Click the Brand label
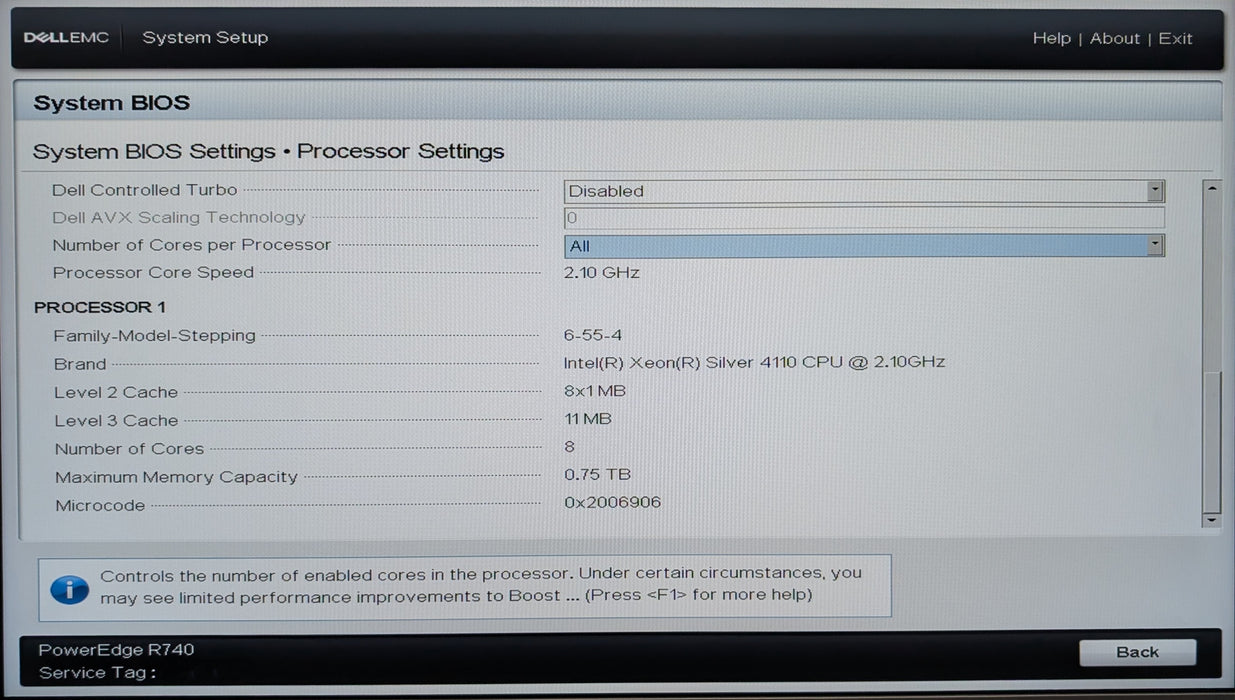This screenshot has width=1235, height=700. pos(79,364)
